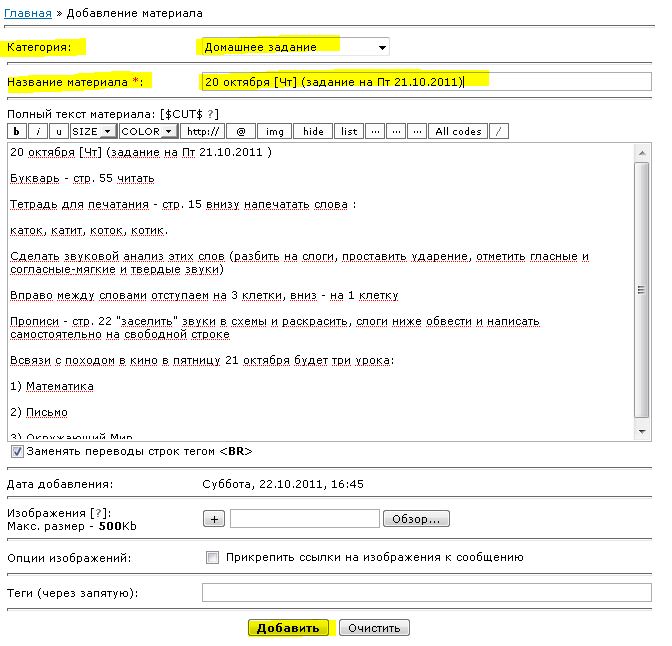Click the Очистить reset button
Image resolution: width=672 pixels, height=646 pixels.
coord(374,628)
